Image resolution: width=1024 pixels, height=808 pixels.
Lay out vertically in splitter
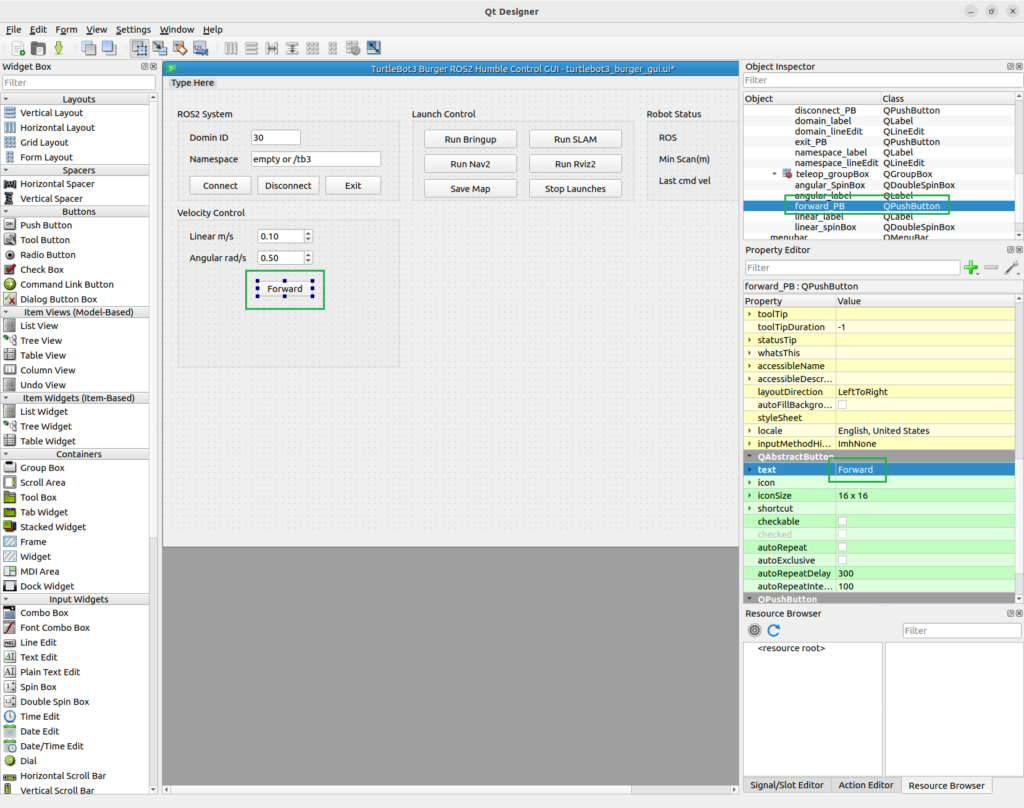[292, 48]
